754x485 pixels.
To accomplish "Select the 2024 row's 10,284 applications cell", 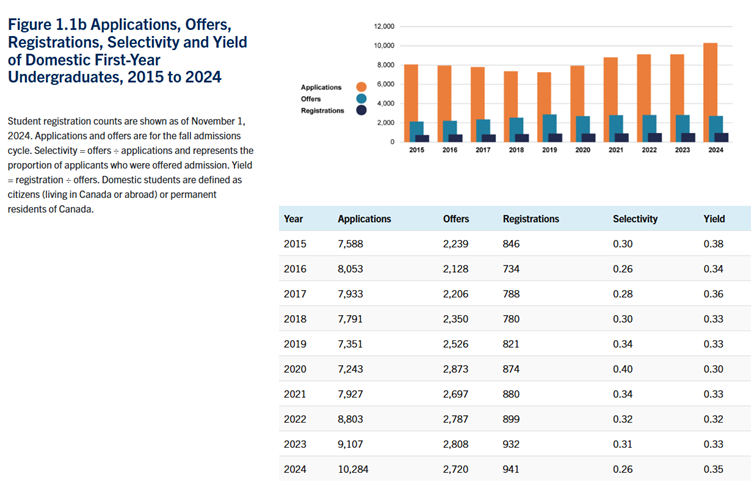I will [358, 468].
